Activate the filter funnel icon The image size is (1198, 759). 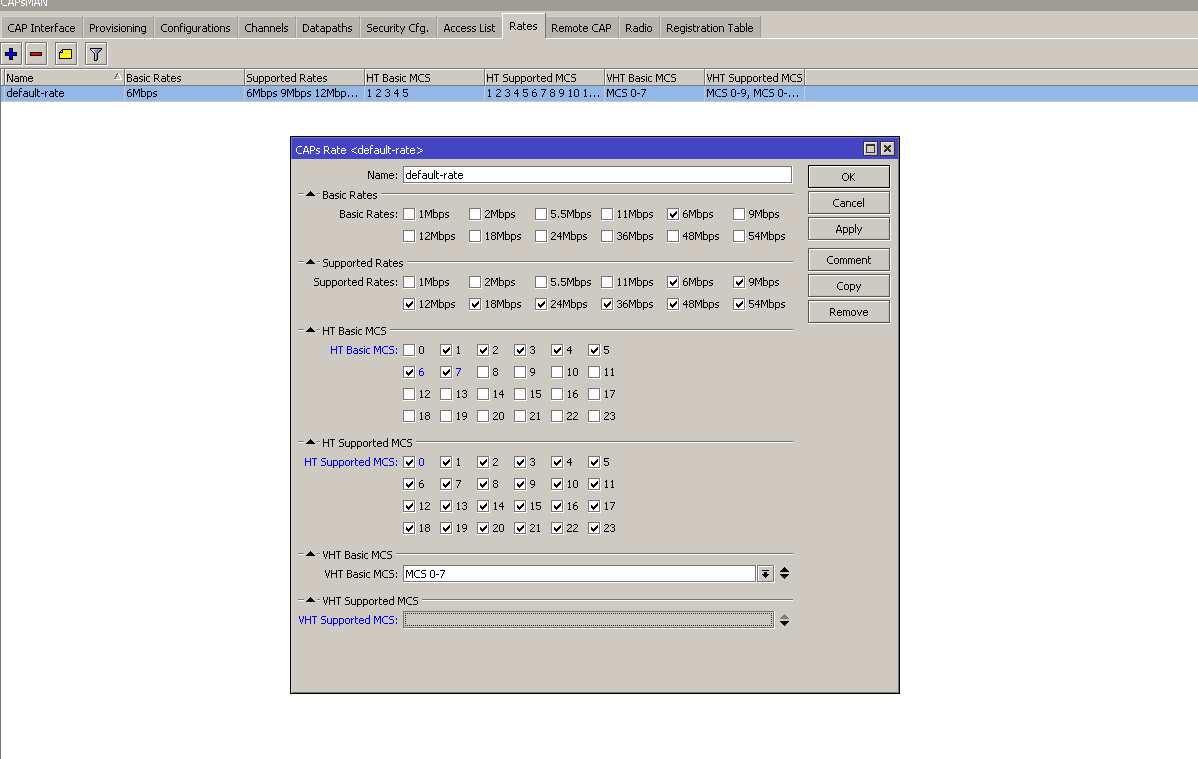pos(95,53)
